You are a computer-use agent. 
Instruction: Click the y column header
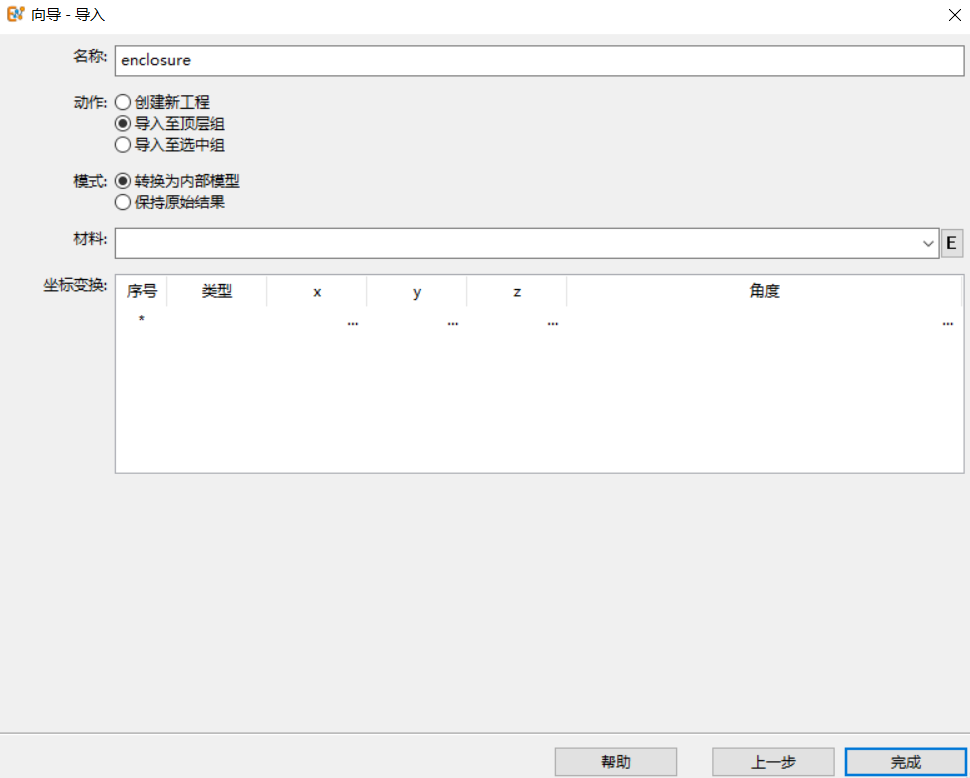[417, 291]
